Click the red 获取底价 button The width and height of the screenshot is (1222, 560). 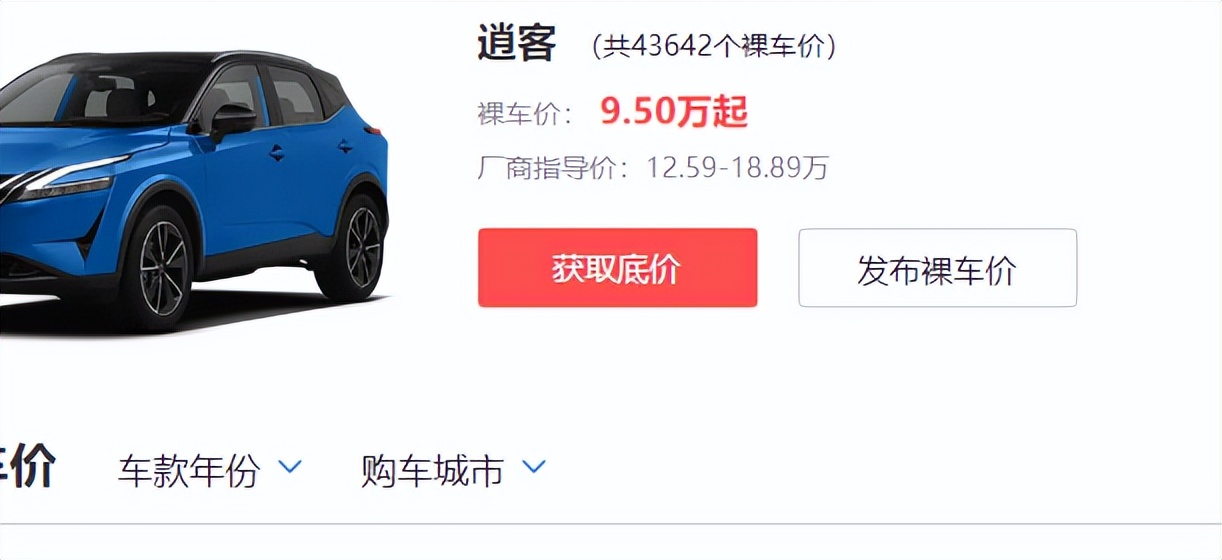617,268
